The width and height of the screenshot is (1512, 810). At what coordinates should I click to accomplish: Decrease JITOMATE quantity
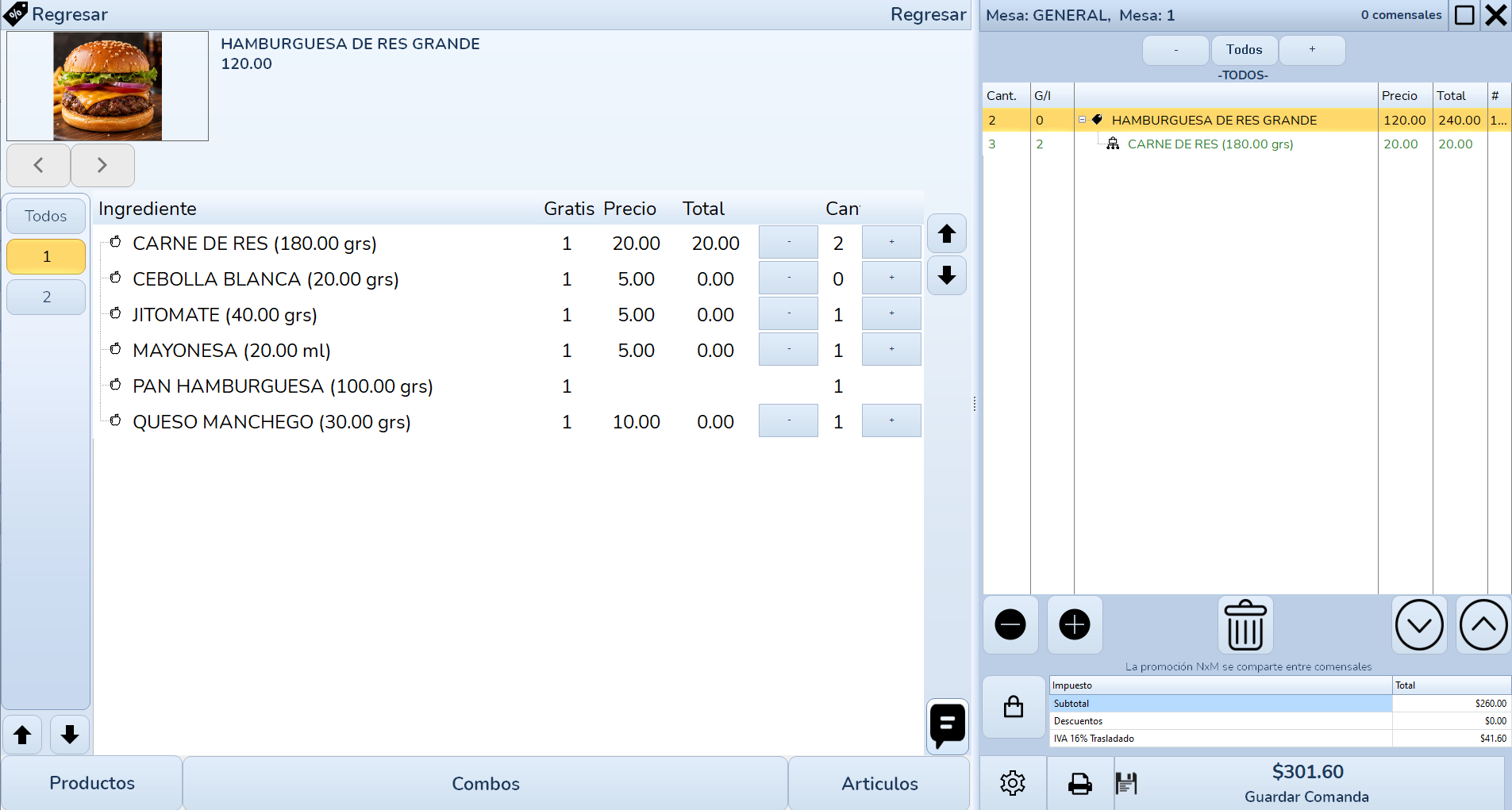pyautogui.click(x=788, y=313)
